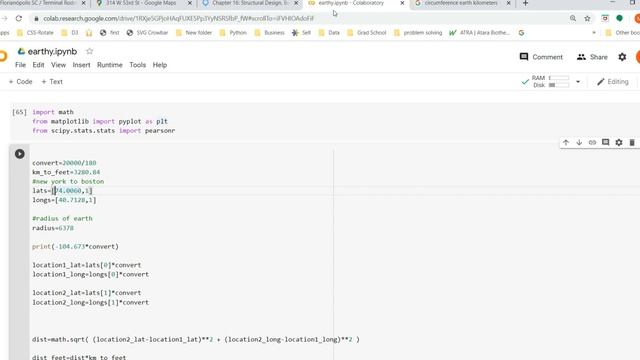Click the 'radius=6378' code line
The image size is (640, 360).
[x=53, y=228]
